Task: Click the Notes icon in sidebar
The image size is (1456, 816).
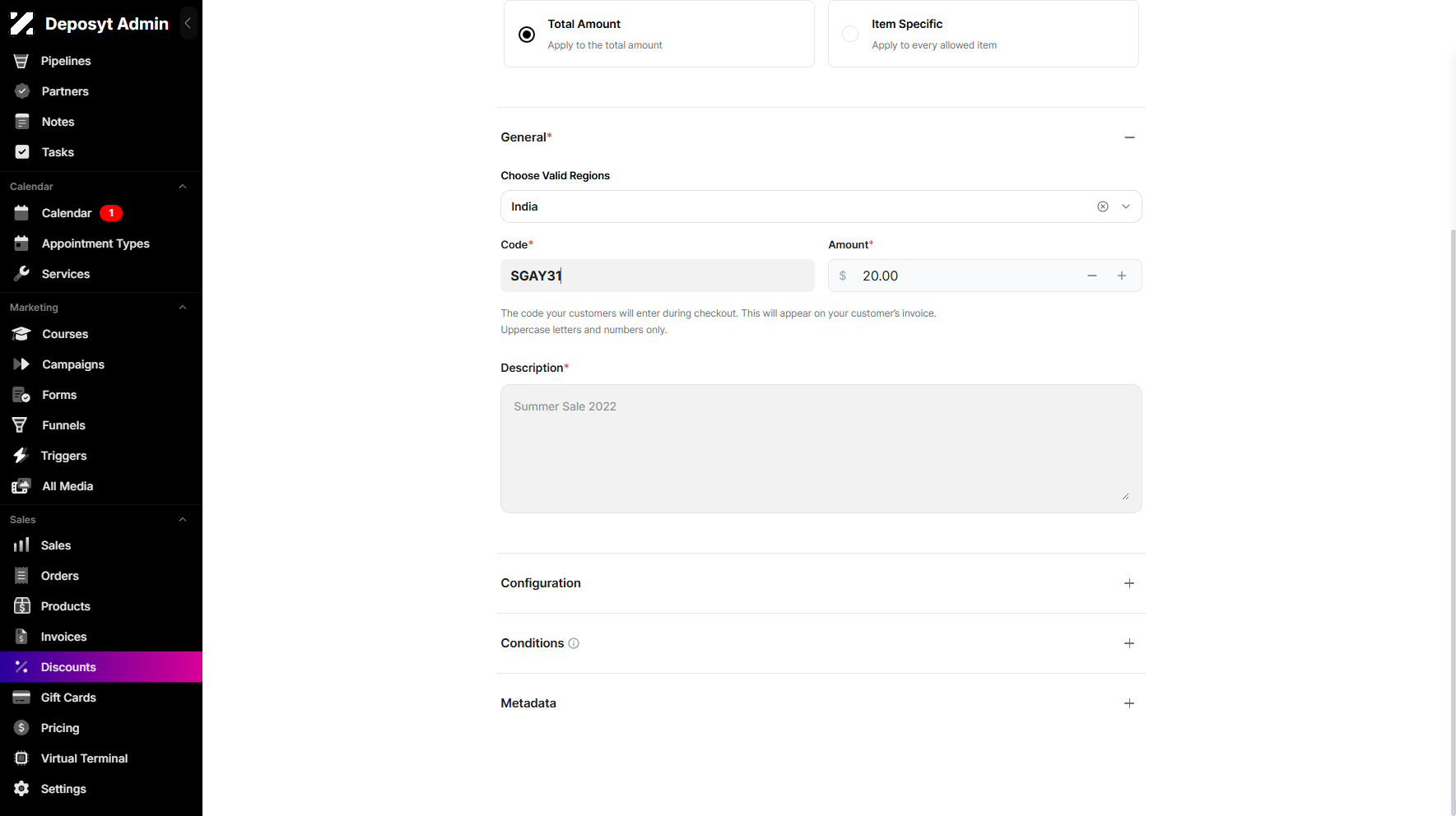Action: click(x=22, y=122)
